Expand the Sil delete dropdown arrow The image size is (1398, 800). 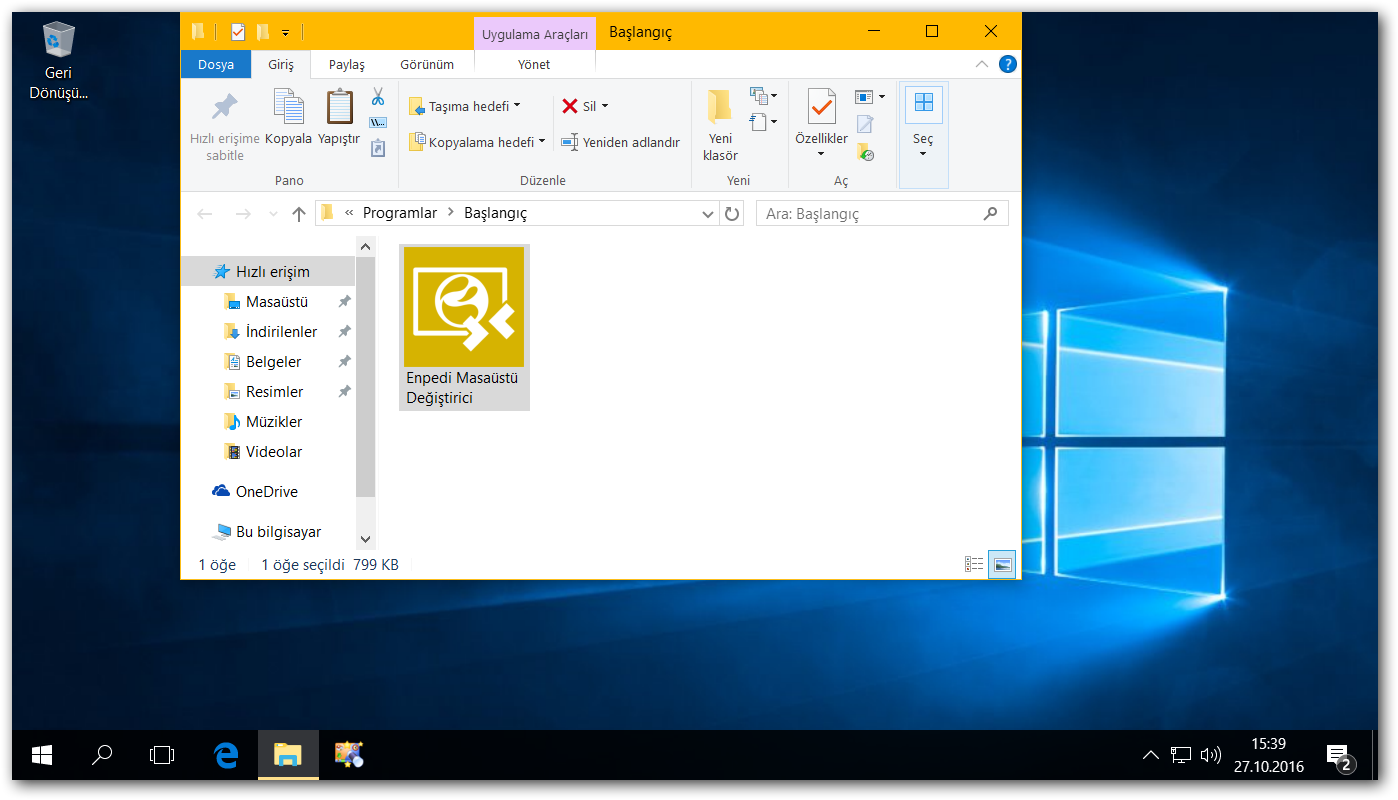[x=604, y=106]
